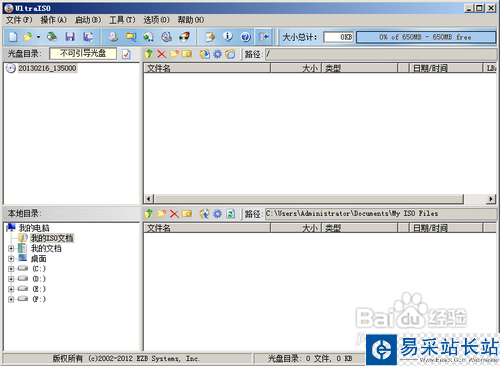Click the Exit door icon in toolbar

tap(264, 37)
